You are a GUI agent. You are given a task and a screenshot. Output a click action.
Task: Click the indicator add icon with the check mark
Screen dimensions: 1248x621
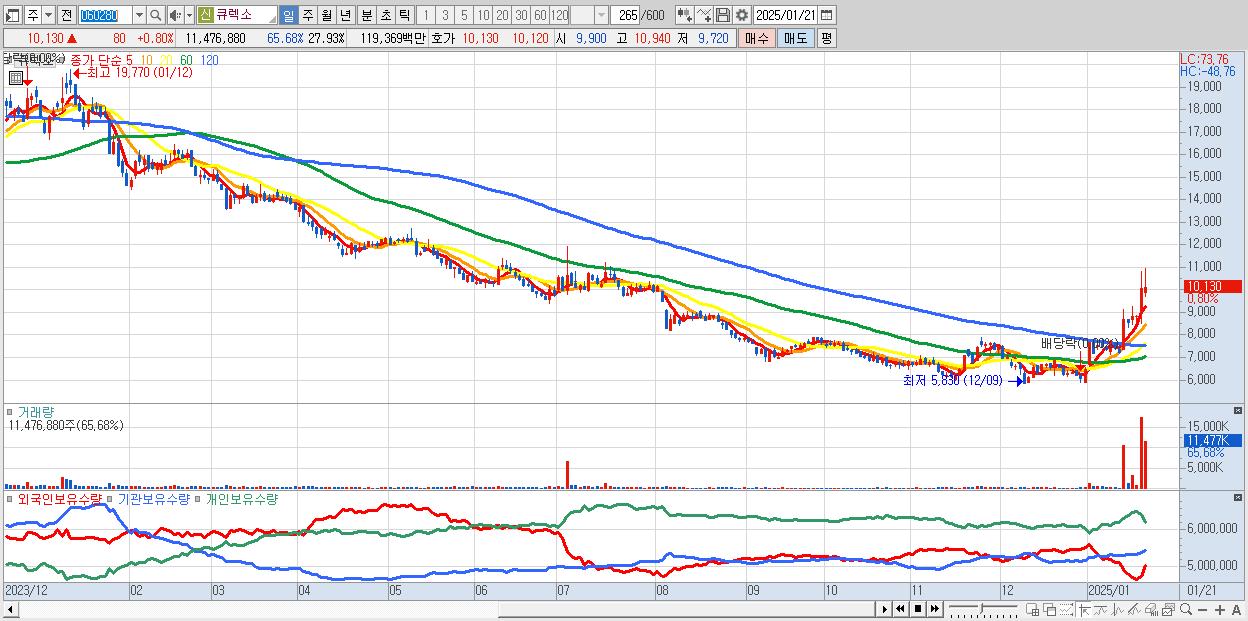pyautogui.click(x=704, y=15)
